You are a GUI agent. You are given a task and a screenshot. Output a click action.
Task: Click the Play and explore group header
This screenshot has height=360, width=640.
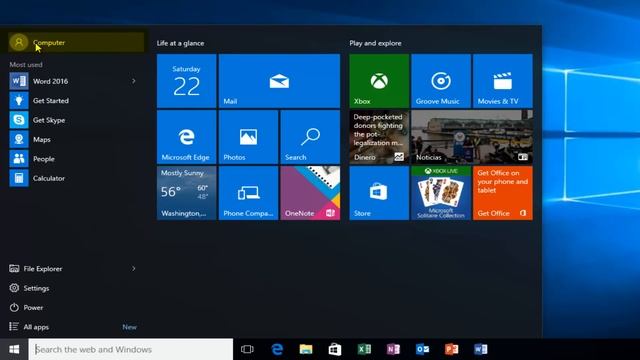[x=375, y=43]
